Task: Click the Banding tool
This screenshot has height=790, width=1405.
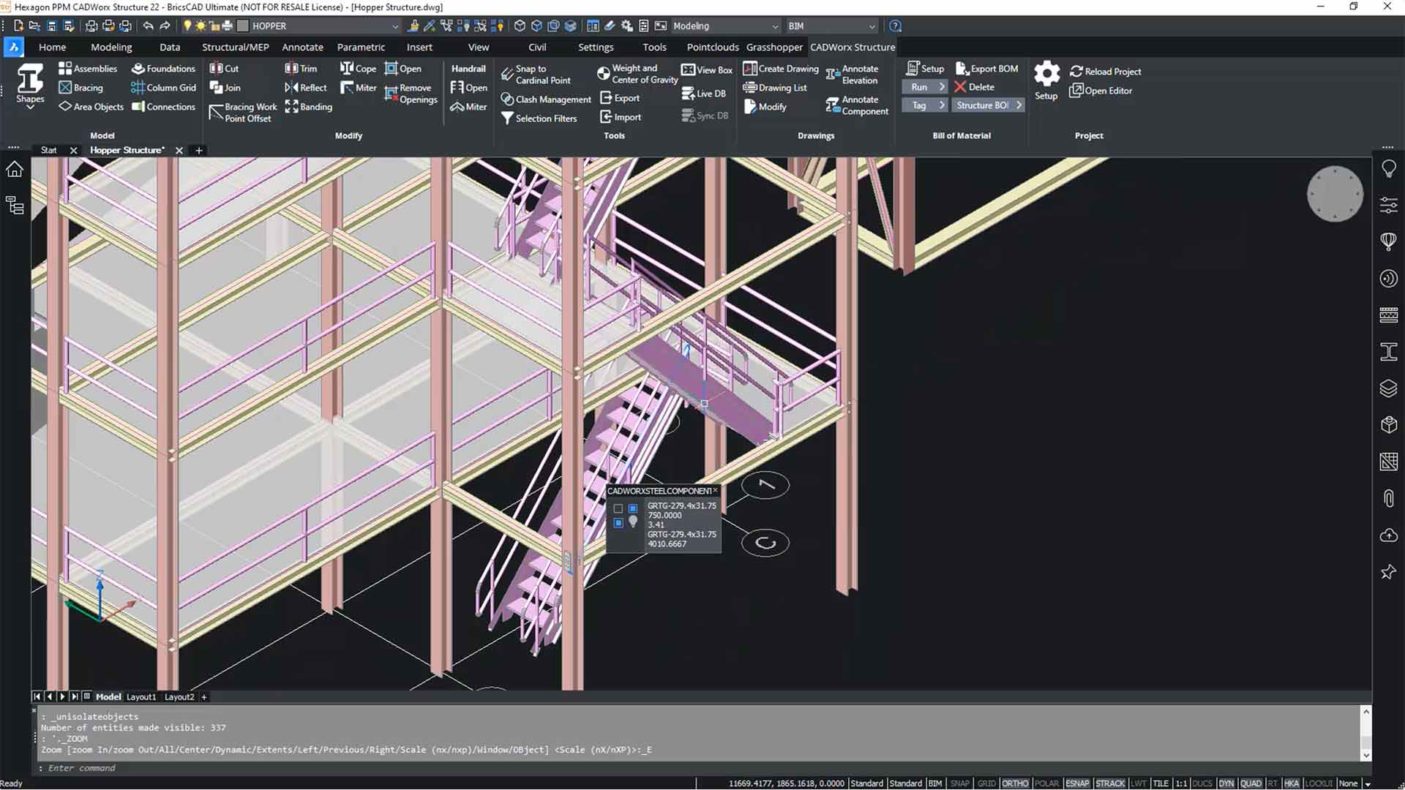Action: pyautogui.click(x=308, y=107)
